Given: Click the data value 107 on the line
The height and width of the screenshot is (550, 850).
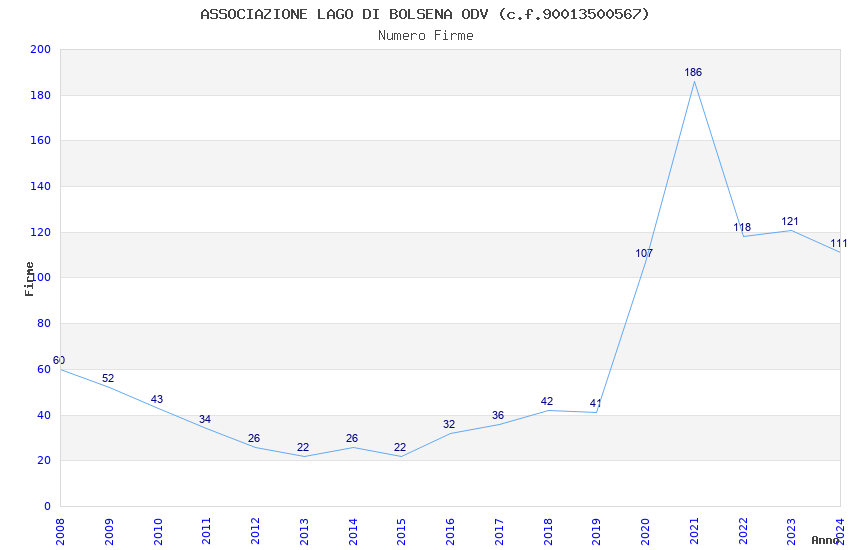Looking at the screenshot, I should tap(644, 254).
